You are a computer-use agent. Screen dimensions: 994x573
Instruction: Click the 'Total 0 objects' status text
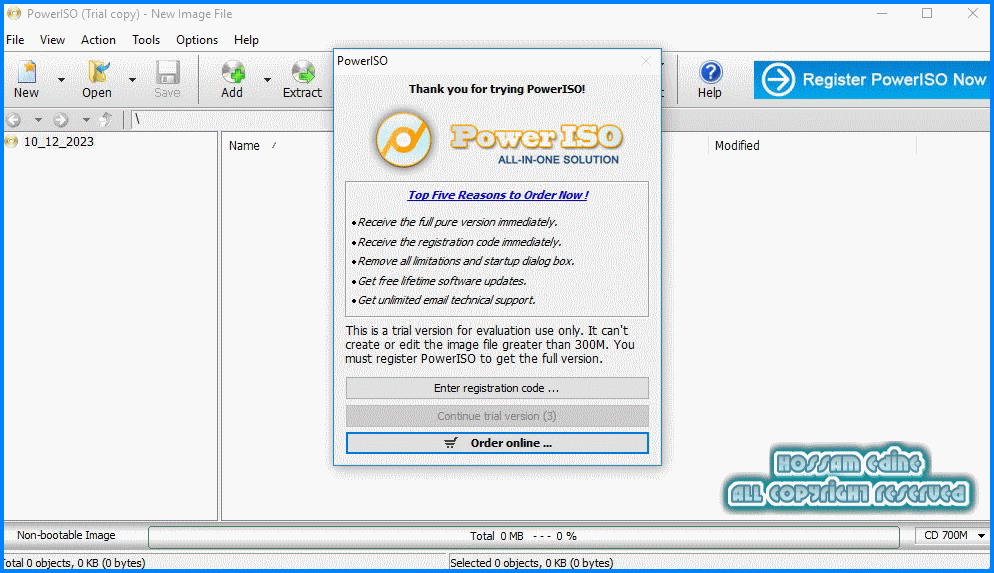pyautogui.click(x=74, y=563)
